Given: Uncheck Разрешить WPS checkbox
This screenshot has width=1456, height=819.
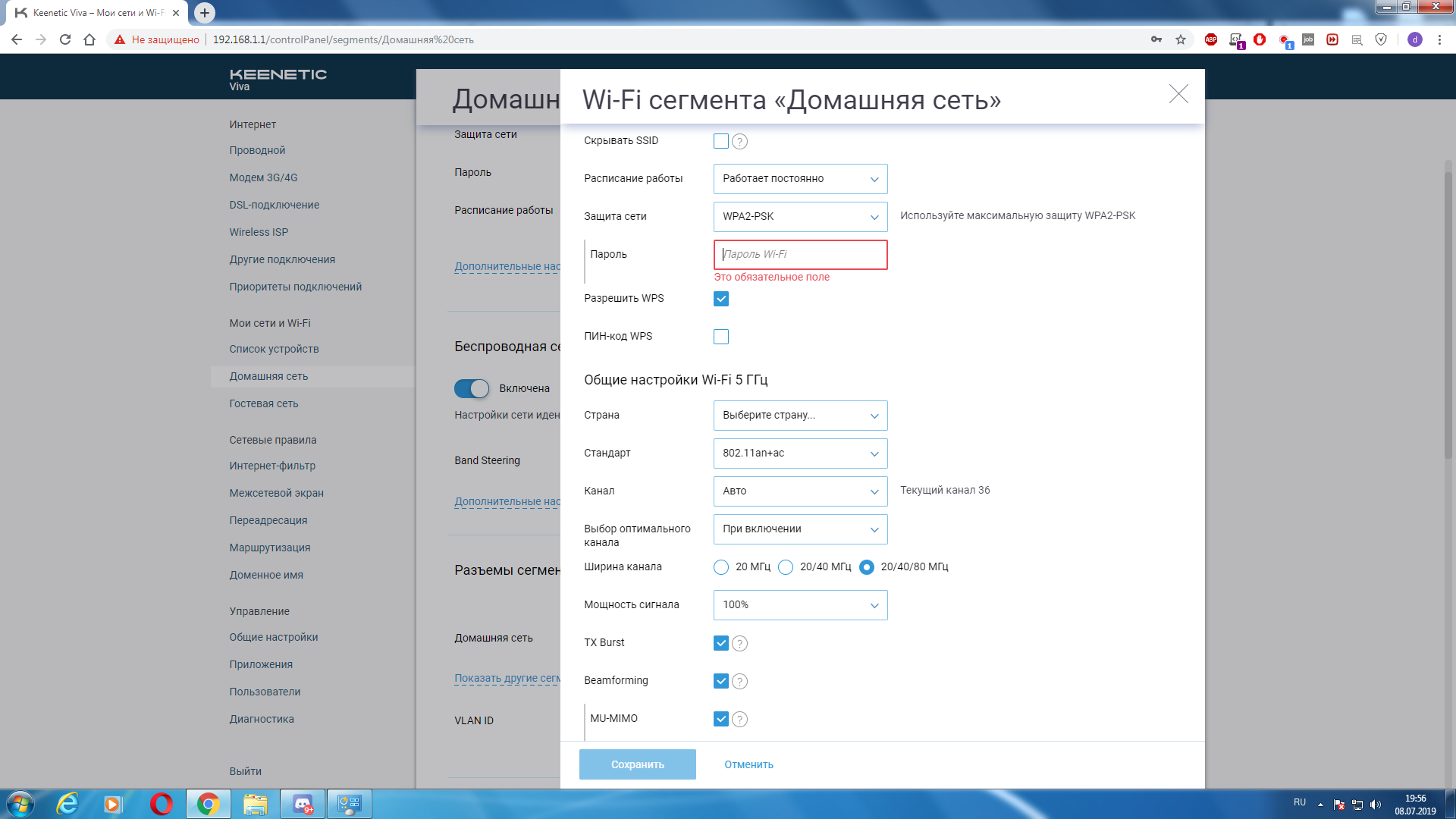Looking at the screenshot, I should (721, 299).
